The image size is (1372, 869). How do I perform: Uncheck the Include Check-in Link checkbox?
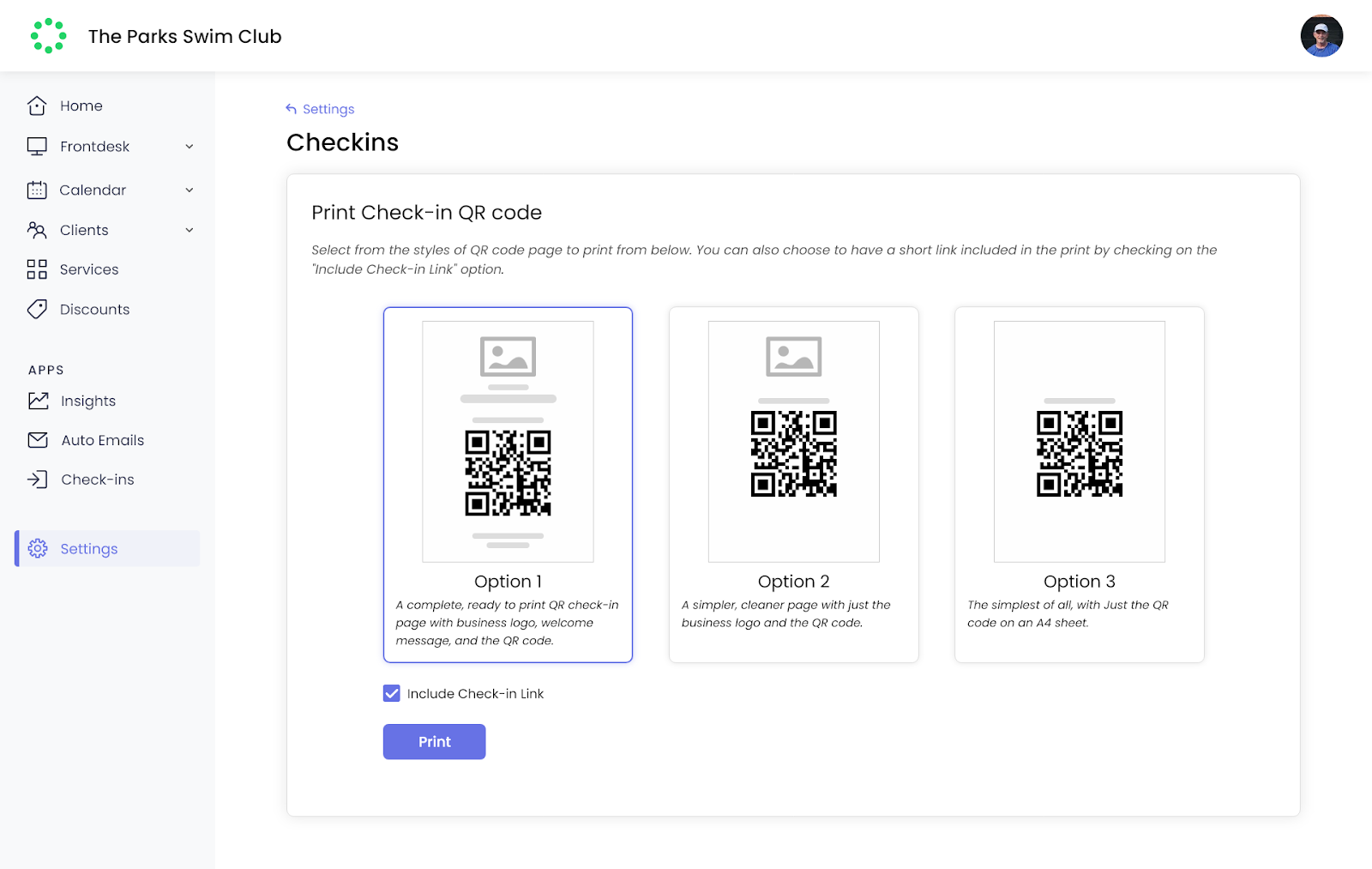click(x=392, y=693)
